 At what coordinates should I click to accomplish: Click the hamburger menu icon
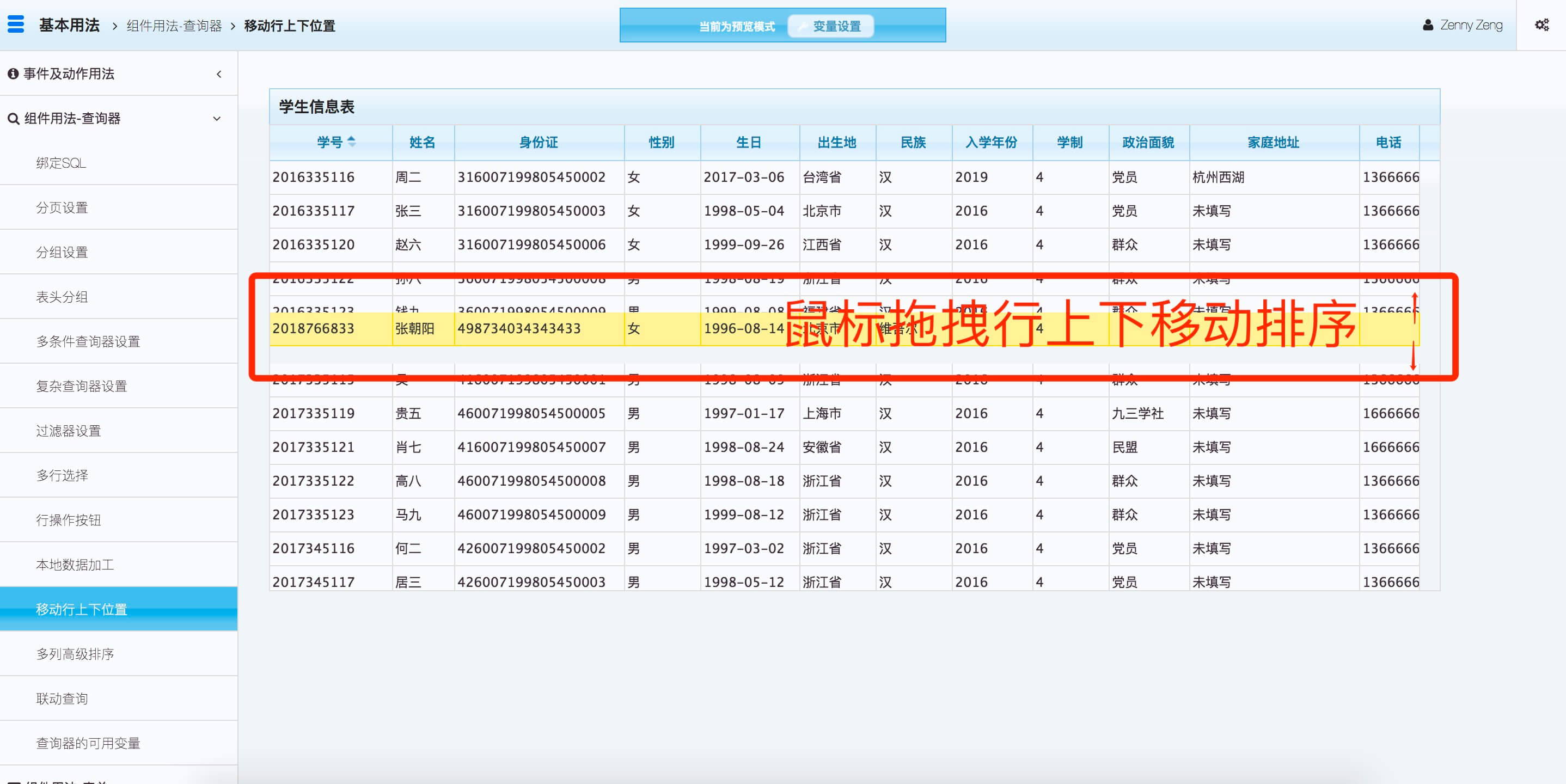16,24
